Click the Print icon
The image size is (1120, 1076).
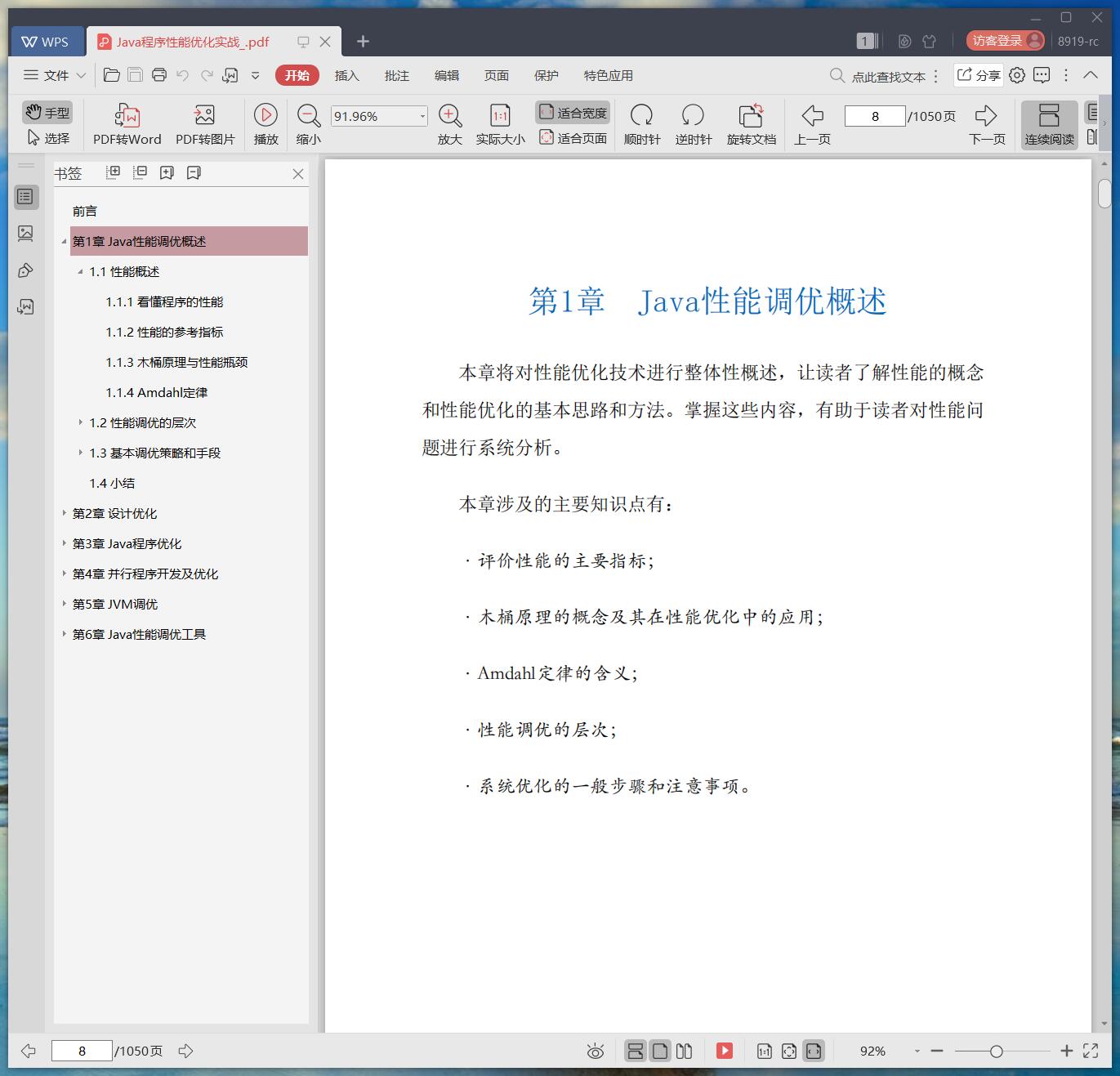point(159,75)
